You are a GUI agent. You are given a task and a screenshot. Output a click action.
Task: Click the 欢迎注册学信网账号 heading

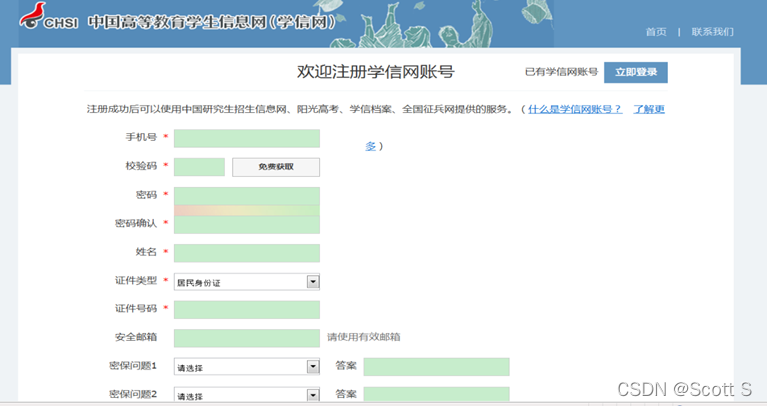376,72
